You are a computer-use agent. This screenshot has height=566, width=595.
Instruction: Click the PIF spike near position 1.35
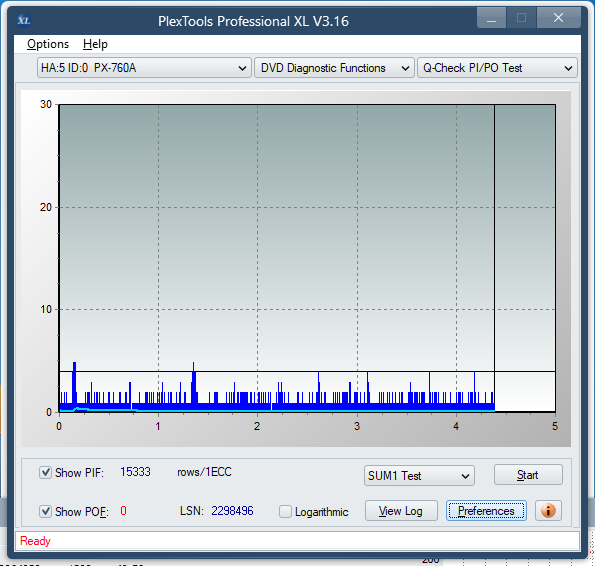(x=194, y=383)
